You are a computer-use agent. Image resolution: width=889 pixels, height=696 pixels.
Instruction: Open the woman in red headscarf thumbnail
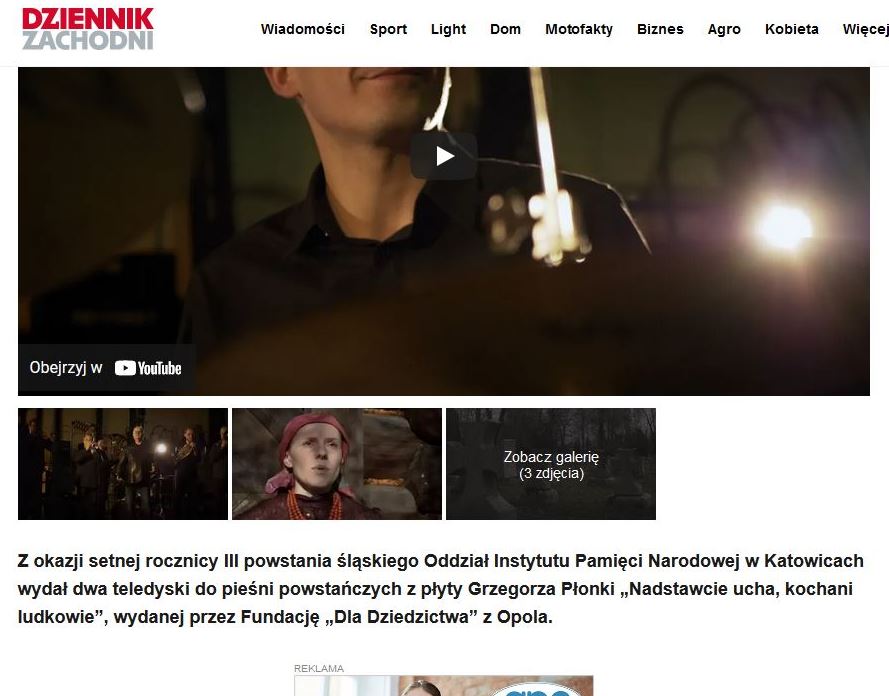(337, 464)
